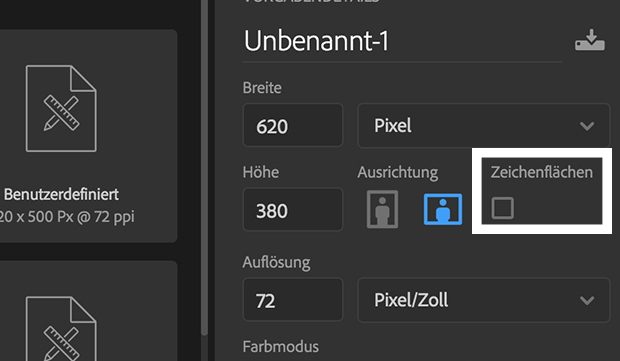Click the Benutzerdefiniert document preset icon
Screen dimensions: 620x361
(x=61, y=108)
